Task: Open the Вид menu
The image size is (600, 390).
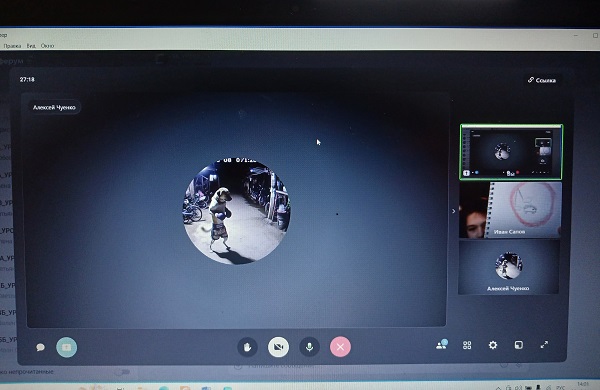Action: [x=31, y=46]
